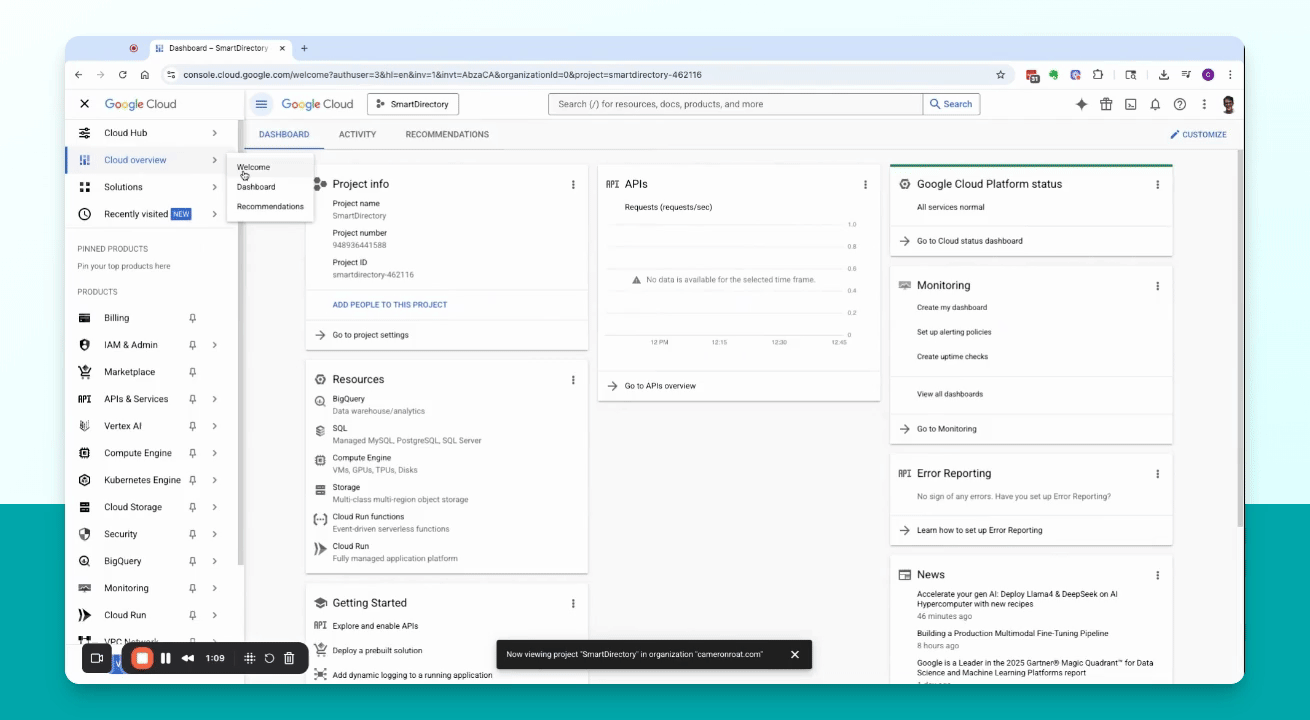Click the Recently visited clock icon

click(x=85, y=214)
